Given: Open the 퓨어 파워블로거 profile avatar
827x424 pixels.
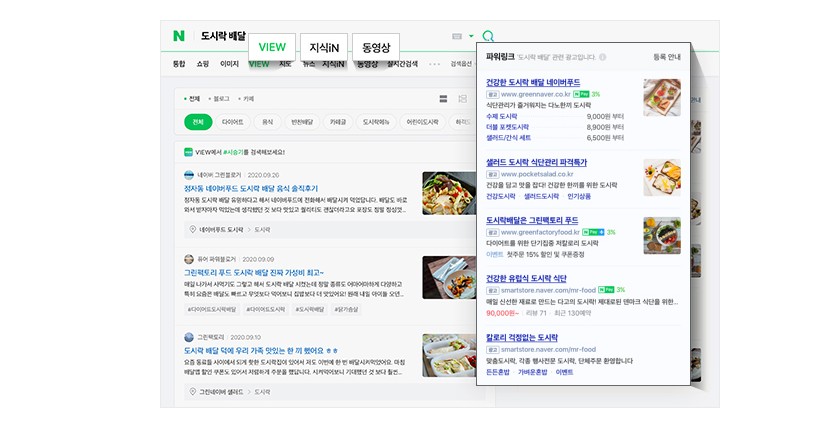Looking at the screenshot, I should pos(189,259).
